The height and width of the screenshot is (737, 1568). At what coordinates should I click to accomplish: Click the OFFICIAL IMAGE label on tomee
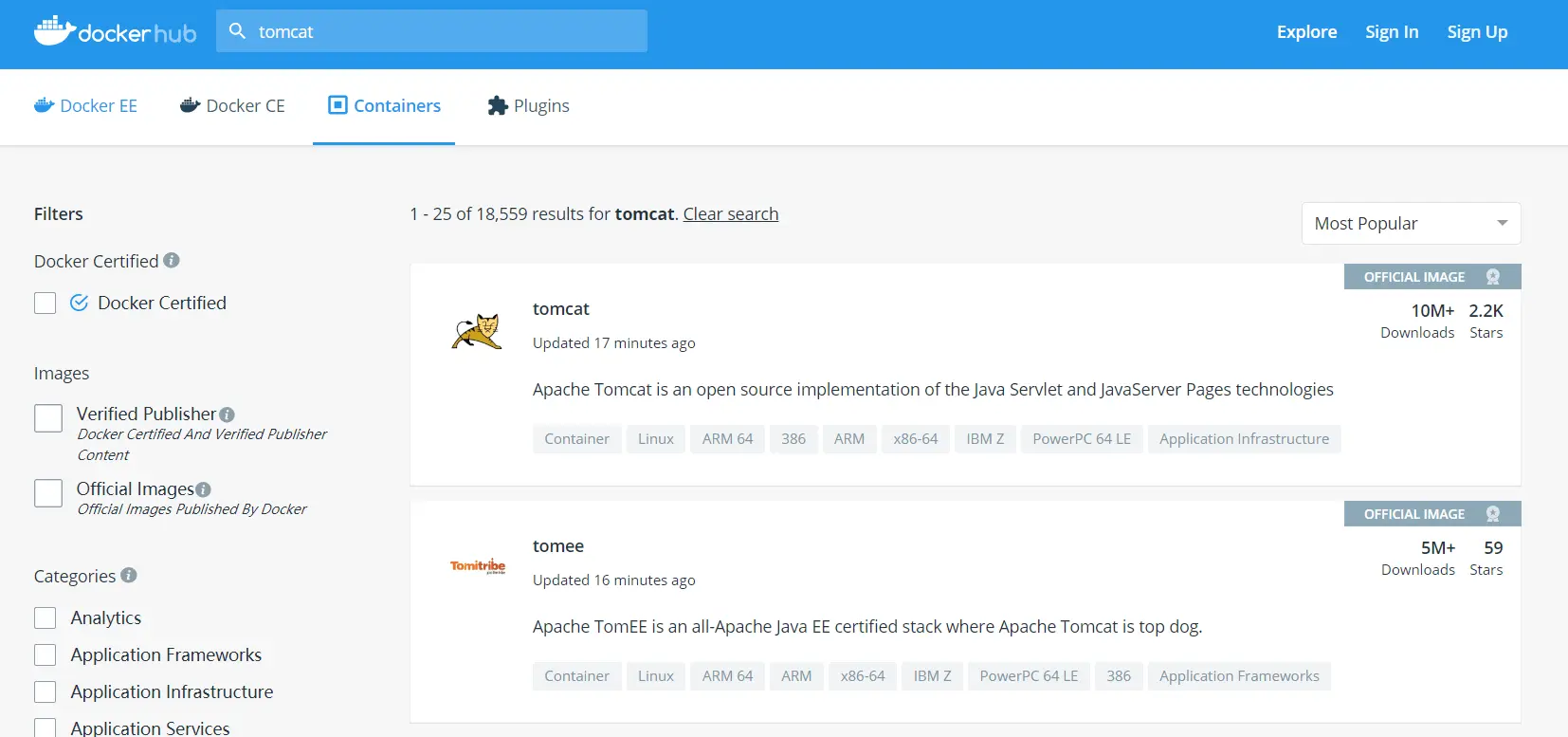coord(1414,514)
